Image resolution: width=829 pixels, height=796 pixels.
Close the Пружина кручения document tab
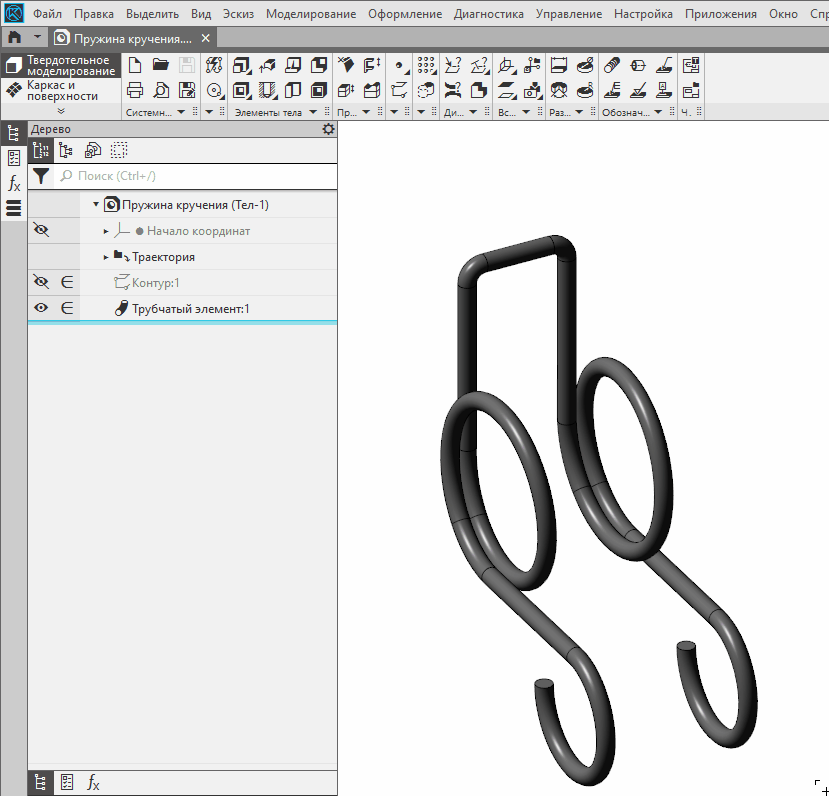206,38
